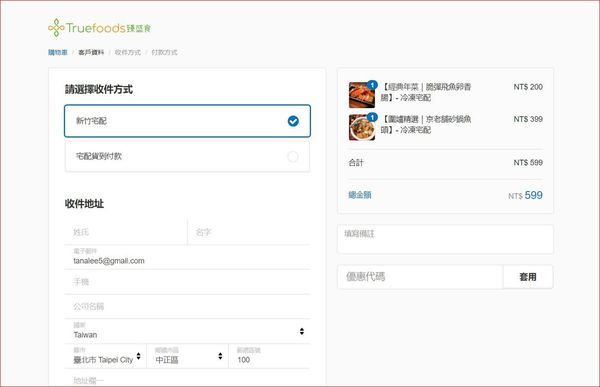
Task: Click the NT$ 399 item price
Action: (528, 119)
